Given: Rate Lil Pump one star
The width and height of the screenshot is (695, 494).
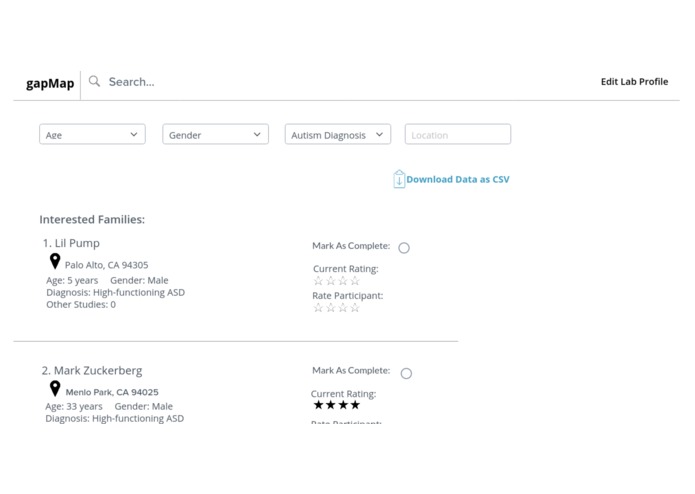Looking at the screenshot, I should pyautogui.click(x=318, y=308).
